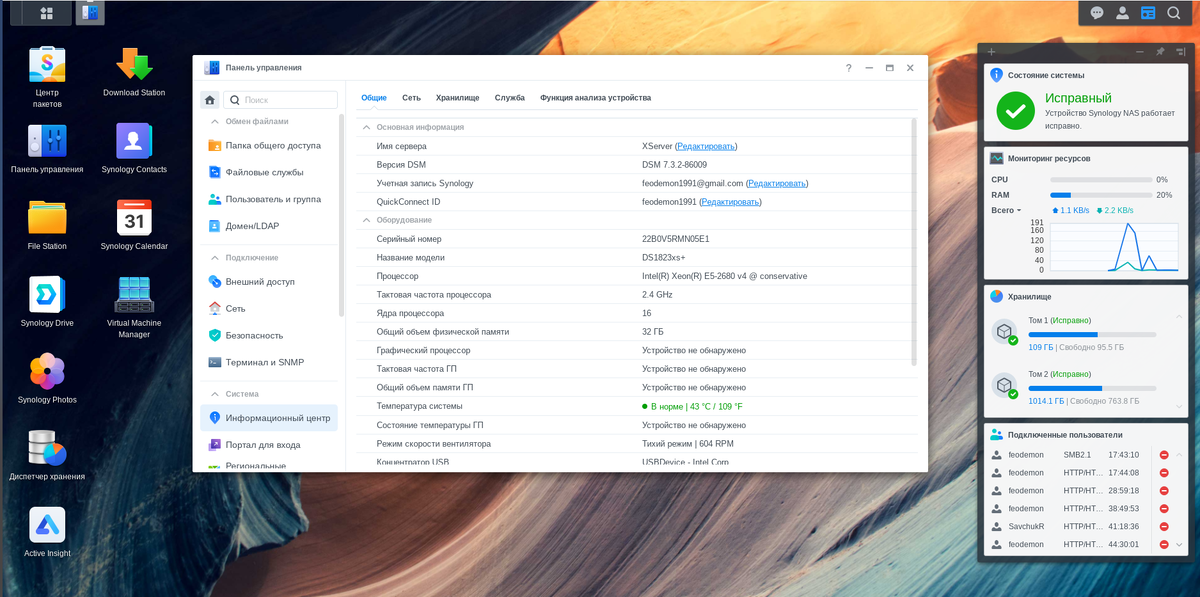The width and height of the screenshot is (1200, 597).
Task: Collapse the Обмен файлами sidebar group
Action: click(x=213, y=121)
